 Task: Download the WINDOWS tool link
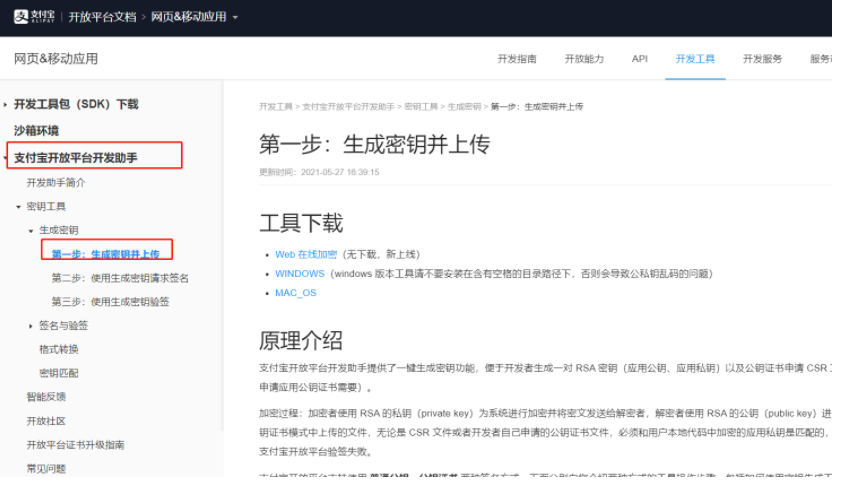300,274
